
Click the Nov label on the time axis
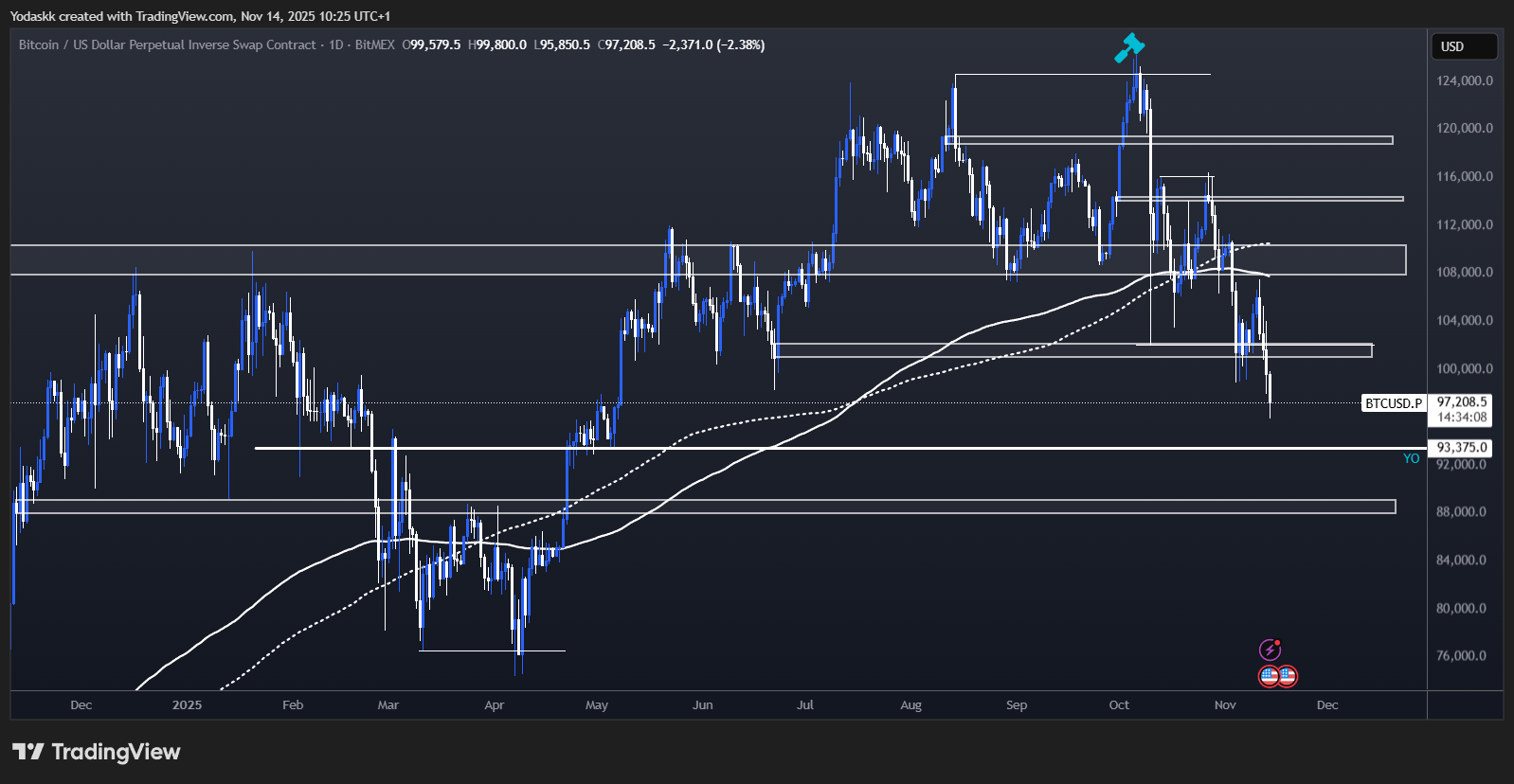point(1225,704)
